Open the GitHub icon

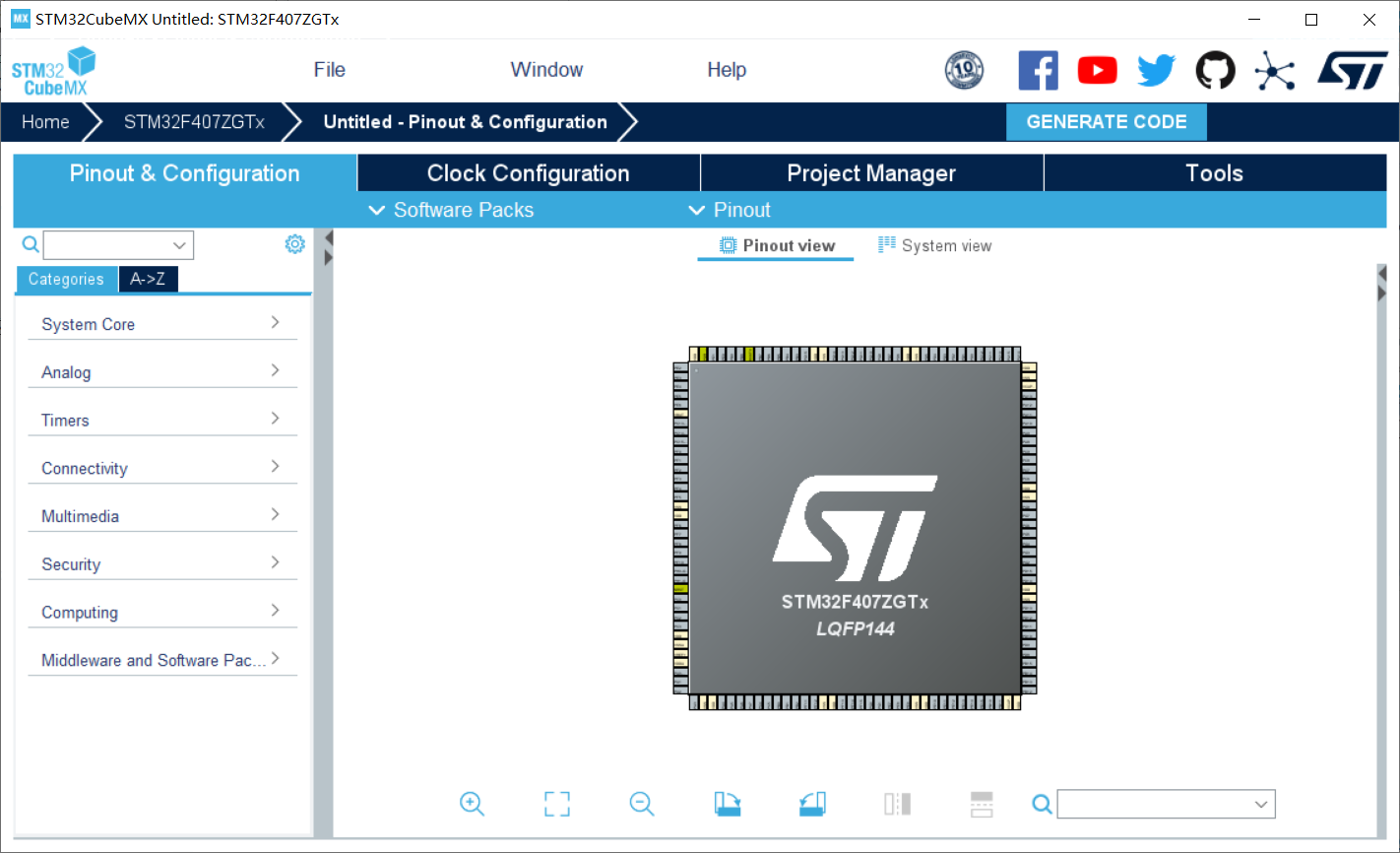pos(1215,70)
